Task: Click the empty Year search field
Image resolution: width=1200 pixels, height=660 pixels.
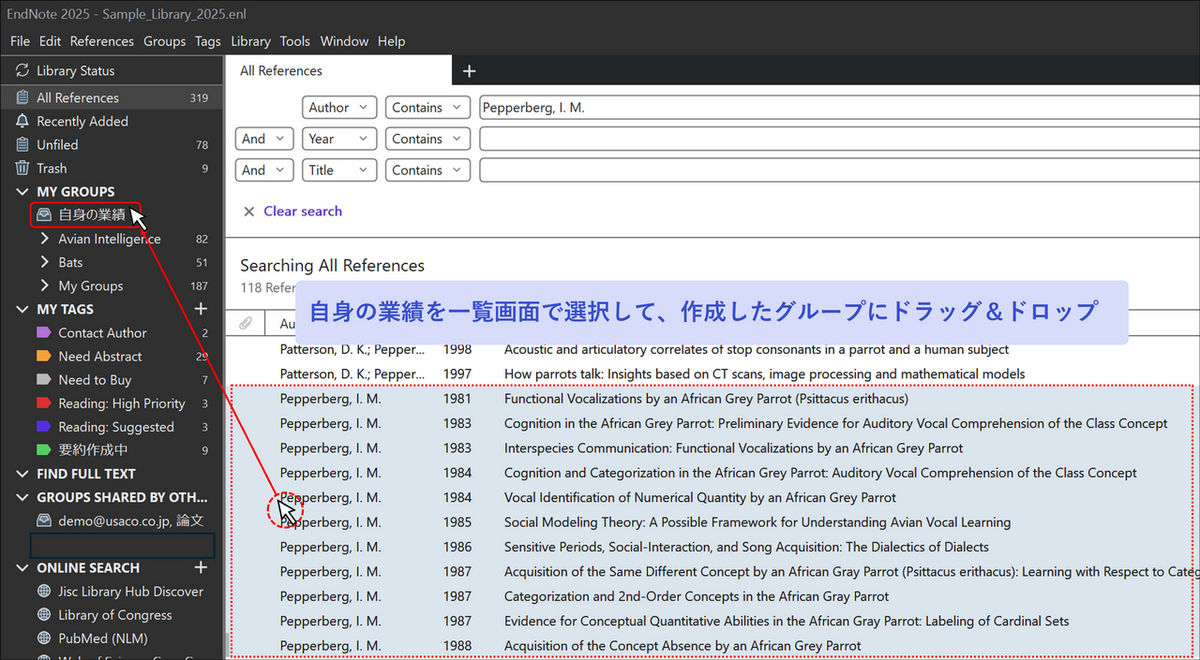Action: pyautogui.click(x=839, y=139)
